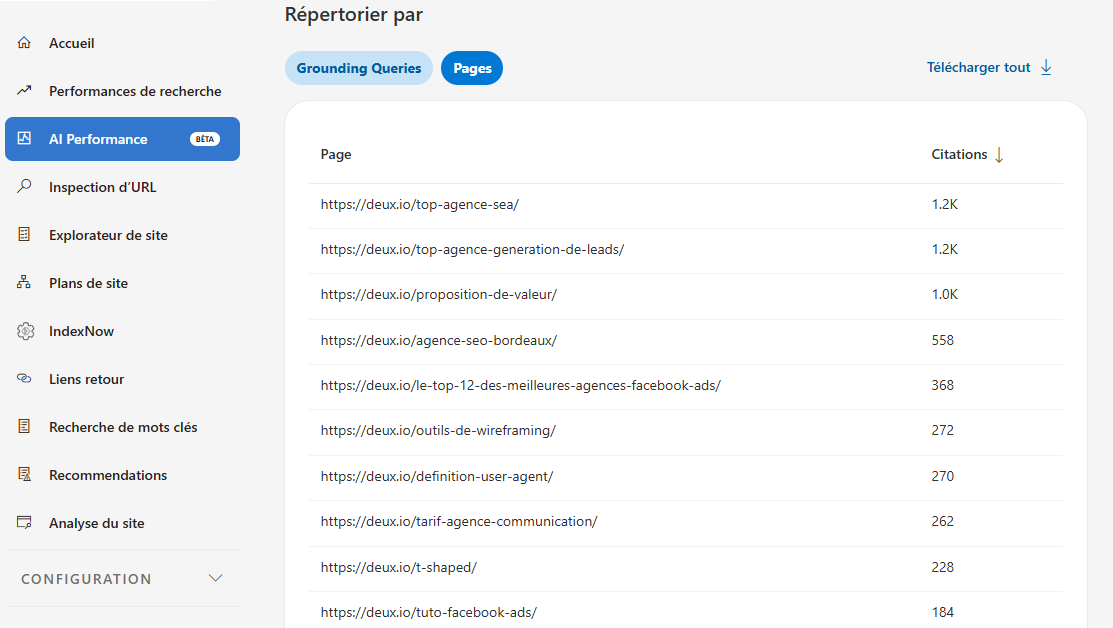Click the Plans de site sitemap icon
The width and height of the screenshot is (1113, 628).
coord(25,283)
